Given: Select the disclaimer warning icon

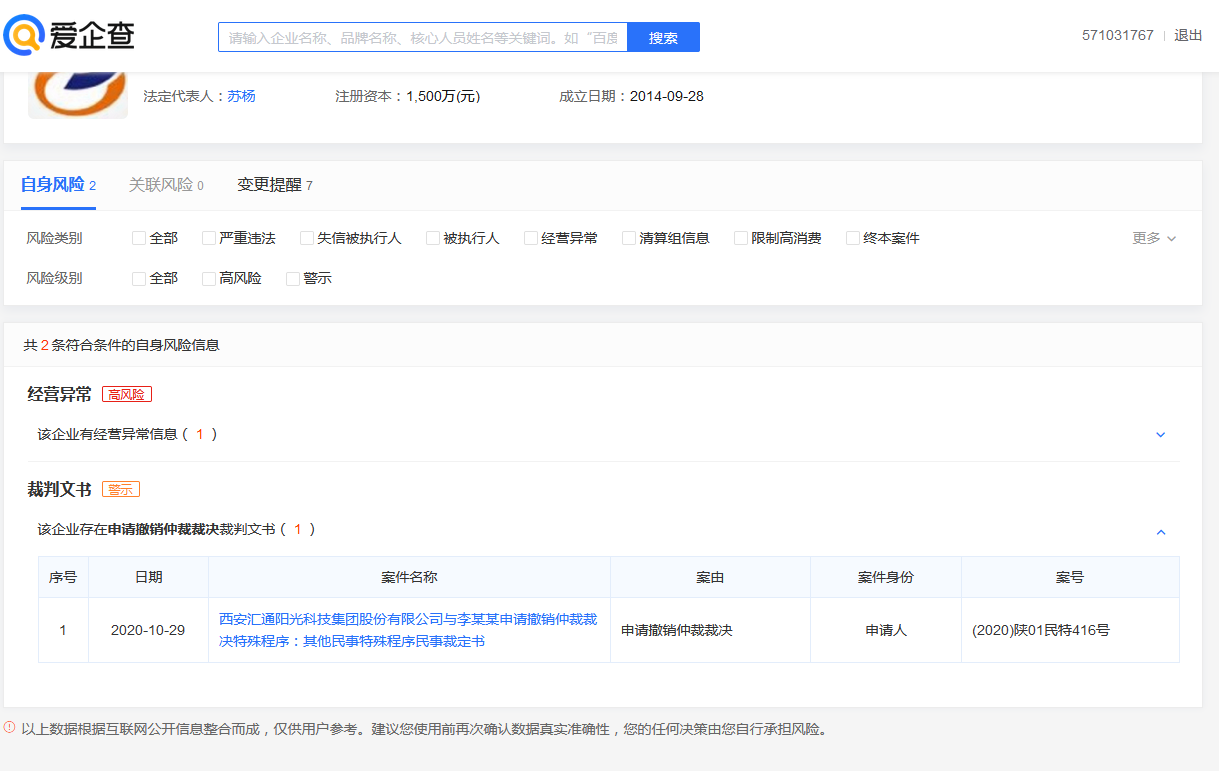Looking at the screenshot, I should 9,728.
